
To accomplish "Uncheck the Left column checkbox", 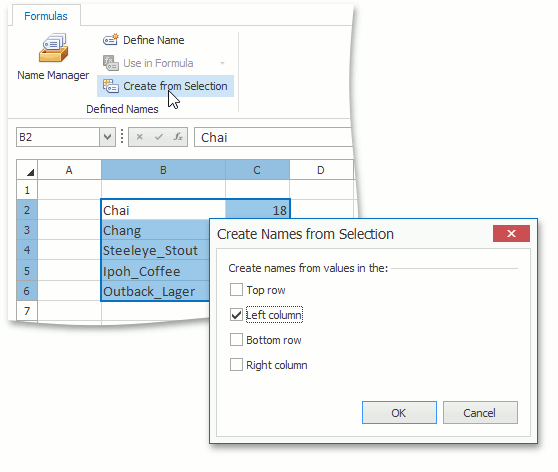I will (x=236, y=315).
